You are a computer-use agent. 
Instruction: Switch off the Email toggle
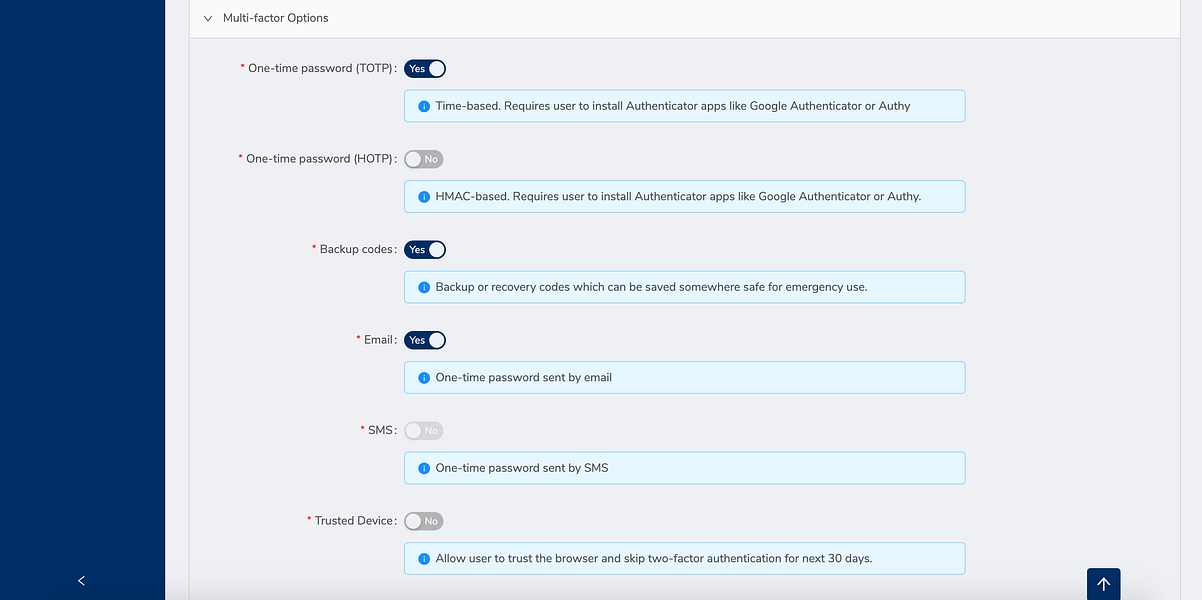coord(425,340)
